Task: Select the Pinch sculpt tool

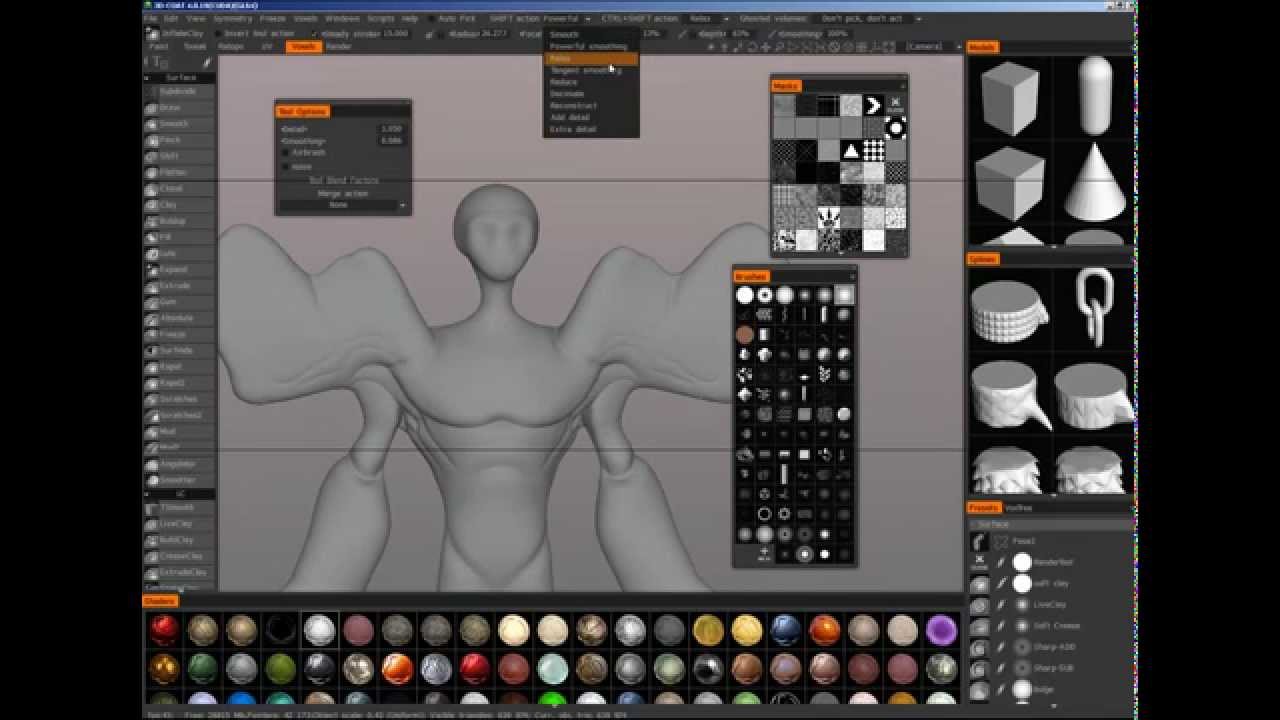Action: pos(181,140)
